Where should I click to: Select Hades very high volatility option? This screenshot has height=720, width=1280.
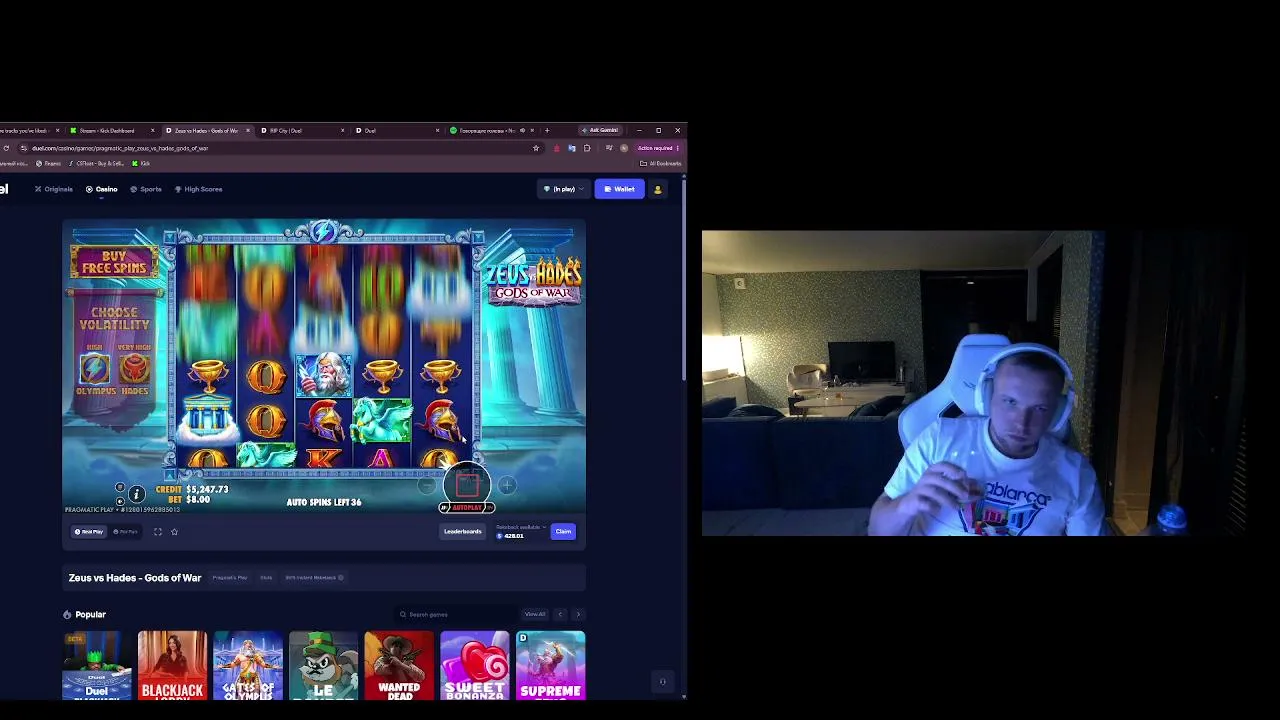(x=134, y=371)
